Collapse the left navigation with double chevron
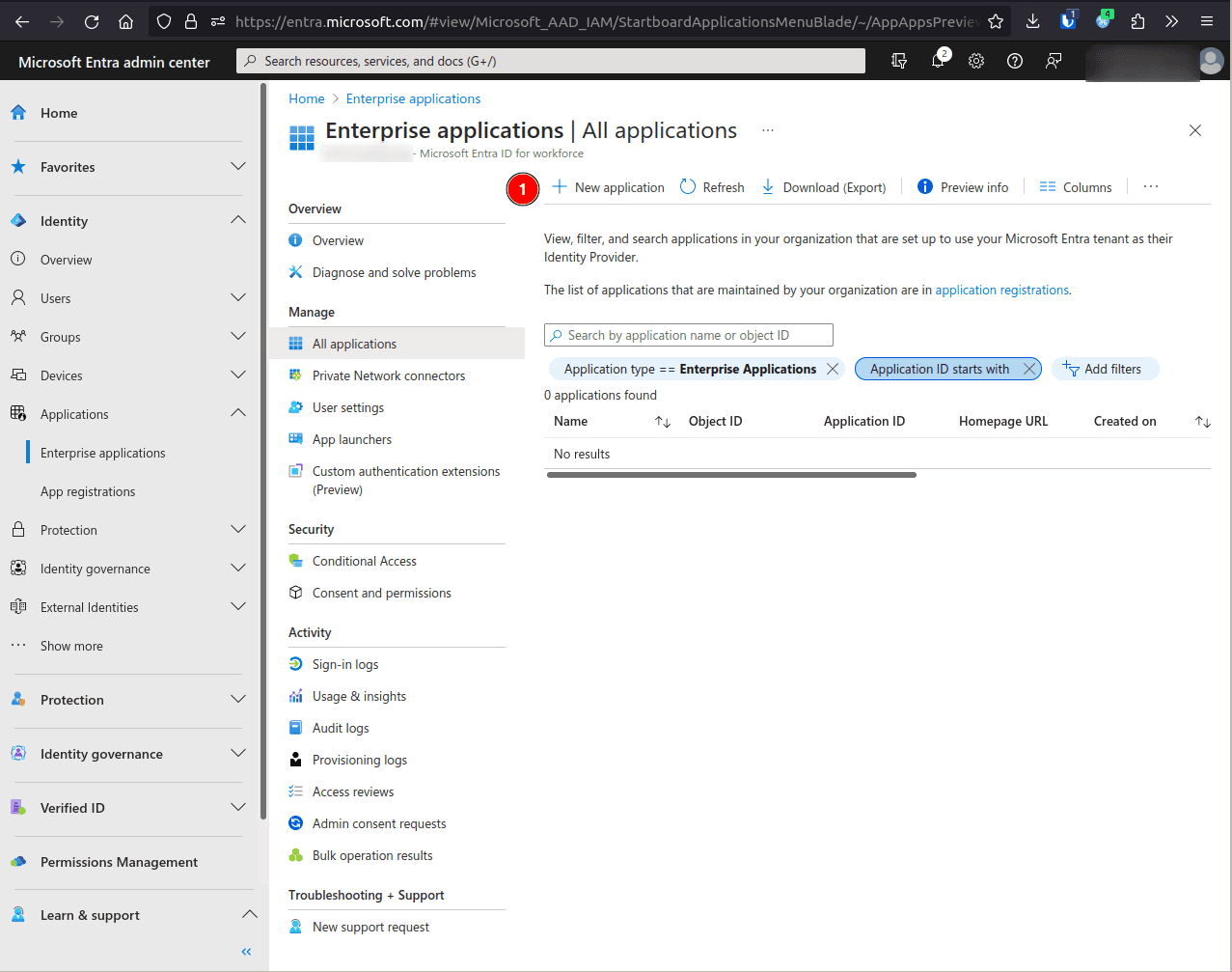 pos(246,952)
